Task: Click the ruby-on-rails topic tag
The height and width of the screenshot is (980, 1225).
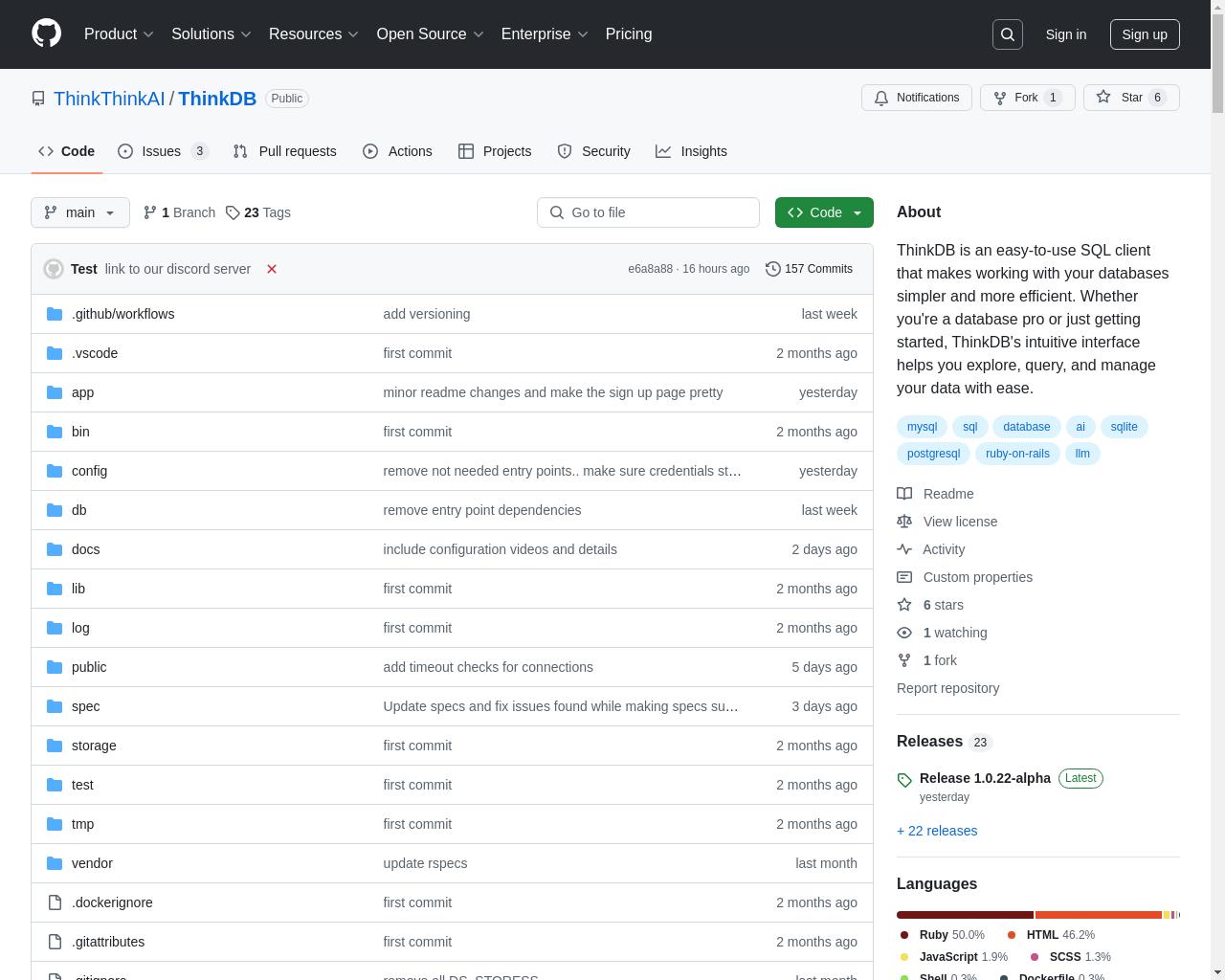Action: [1017, 454]
